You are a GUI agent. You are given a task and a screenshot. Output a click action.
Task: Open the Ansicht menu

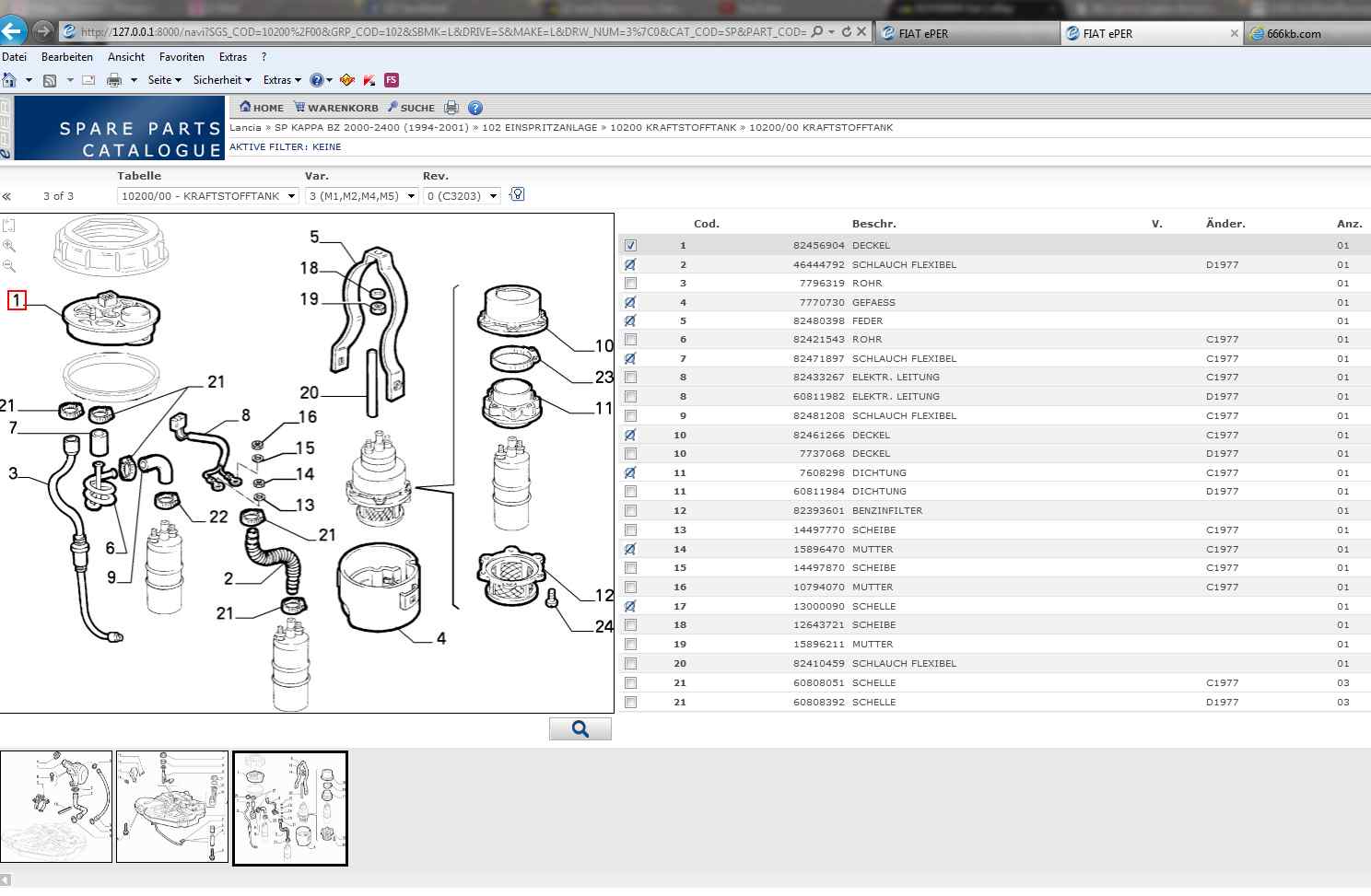(126, 57)
